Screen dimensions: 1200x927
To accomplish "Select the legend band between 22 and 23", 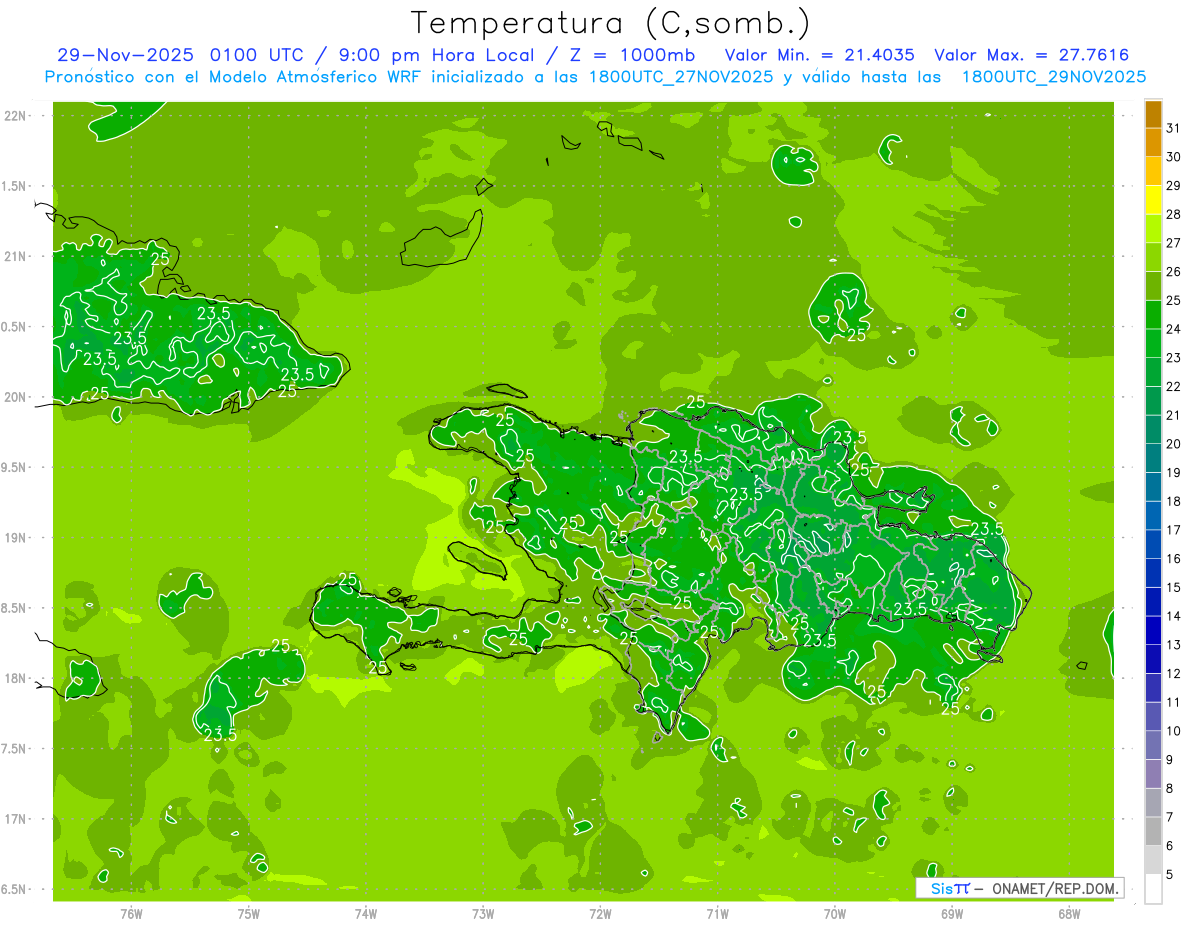I will pos(1153,372).
